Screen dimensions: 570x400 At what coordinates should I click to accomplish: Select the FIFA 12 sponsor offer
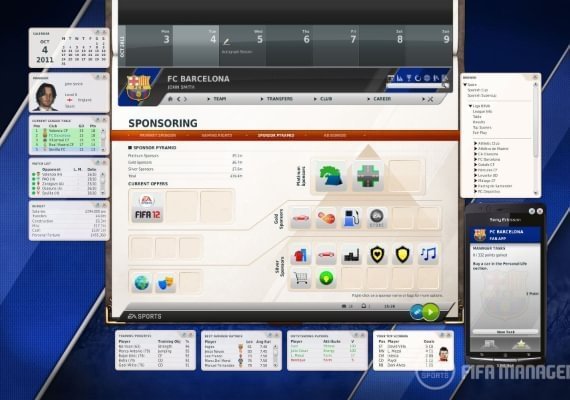pyautogui.click(x=147, y=206)
